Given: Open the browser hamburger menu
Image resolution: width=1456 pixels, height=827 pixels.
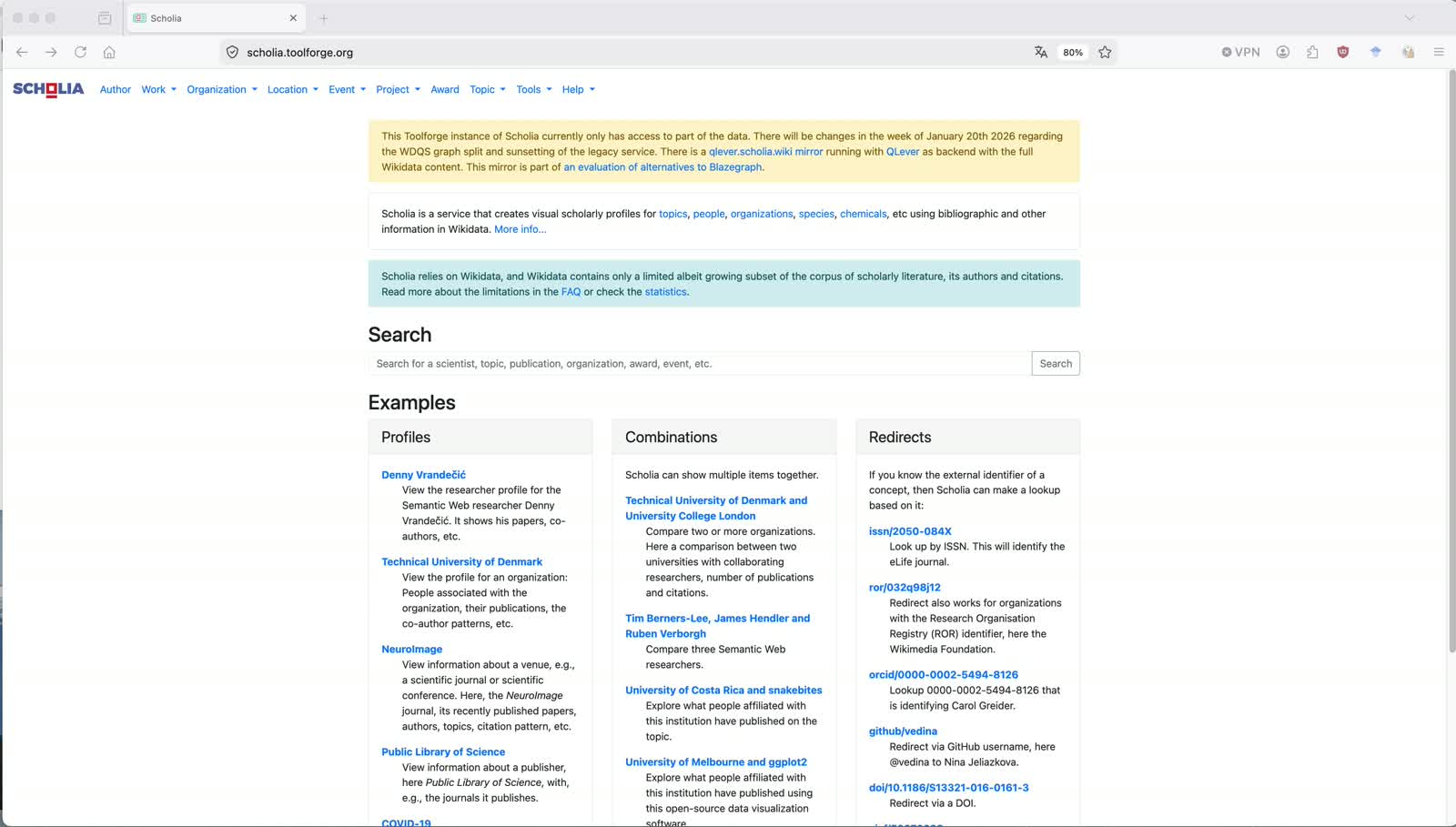Looking at the screenshot, I should coord(1439,52).
